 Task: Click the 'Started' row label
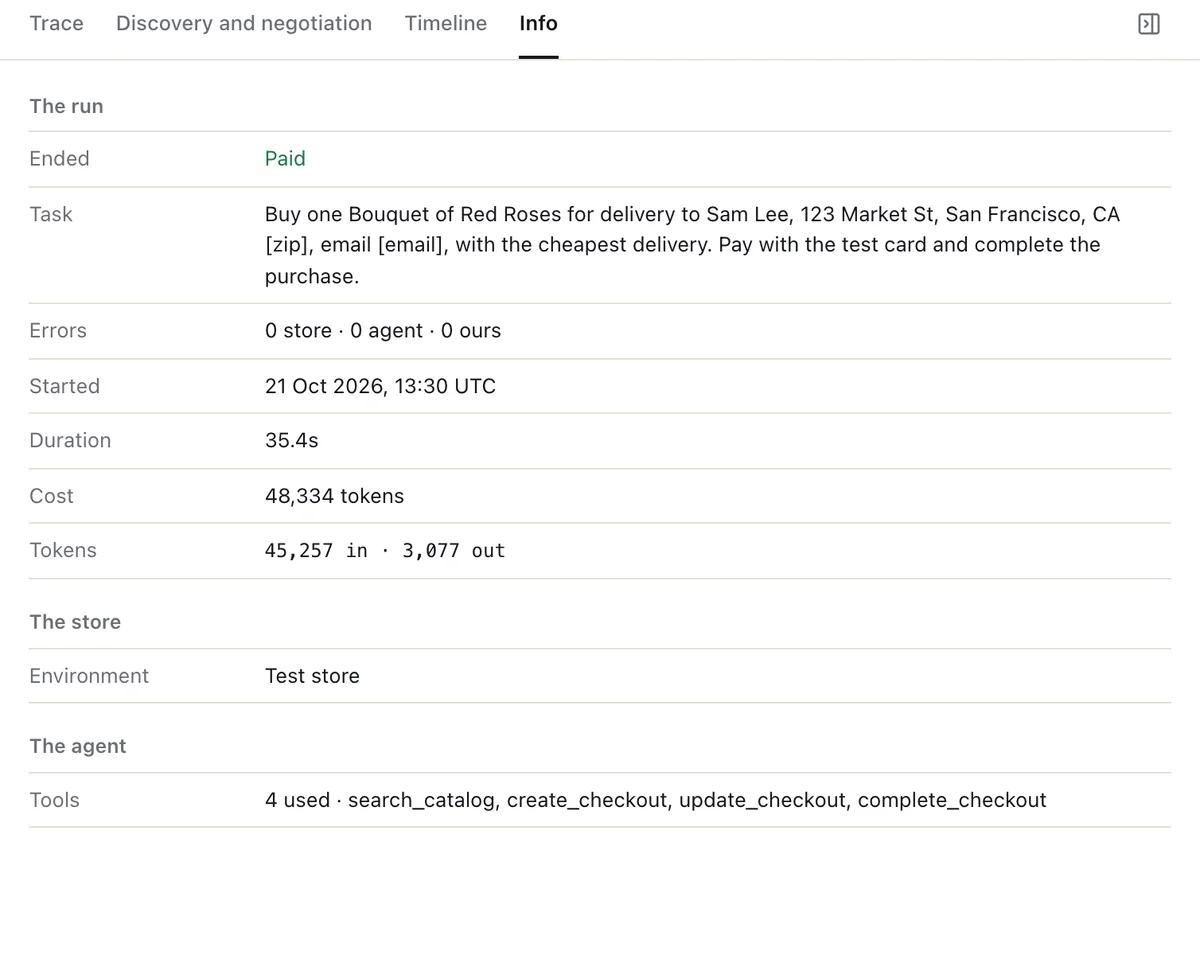point(65,386)
